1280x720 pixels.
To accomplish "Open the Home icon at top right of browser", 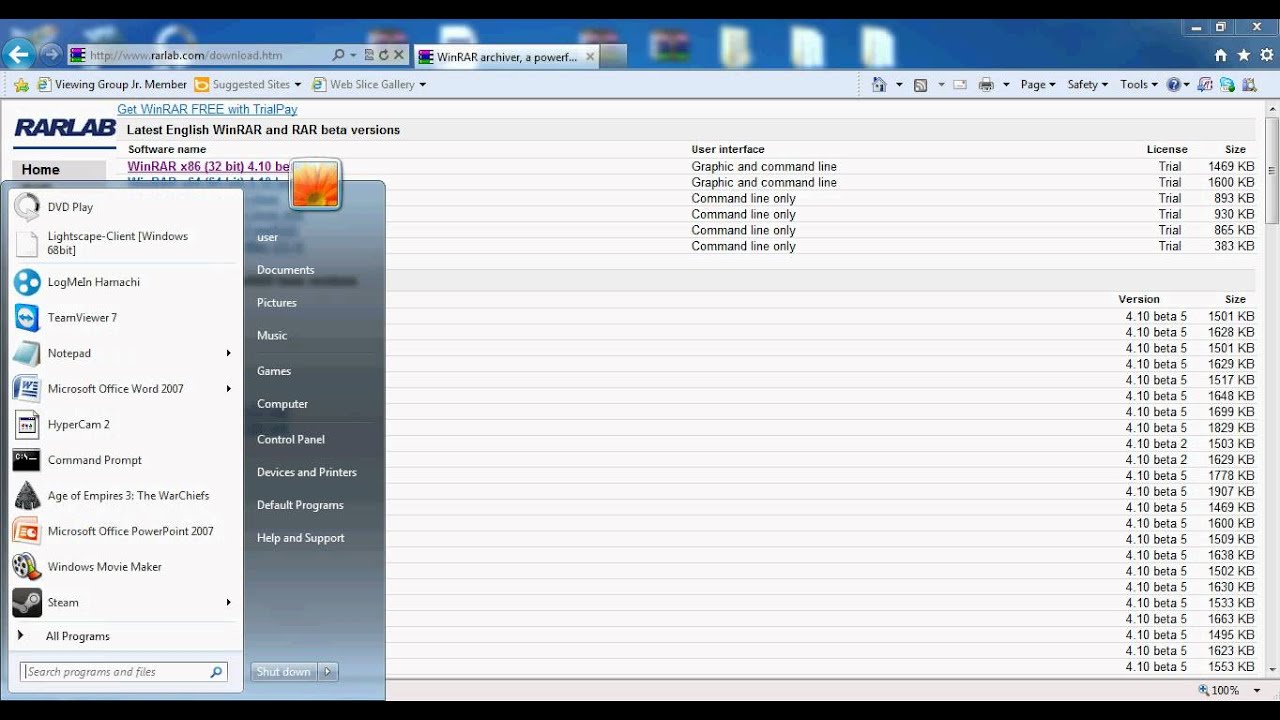I will pyautogui.click(x=1220, y=55).
